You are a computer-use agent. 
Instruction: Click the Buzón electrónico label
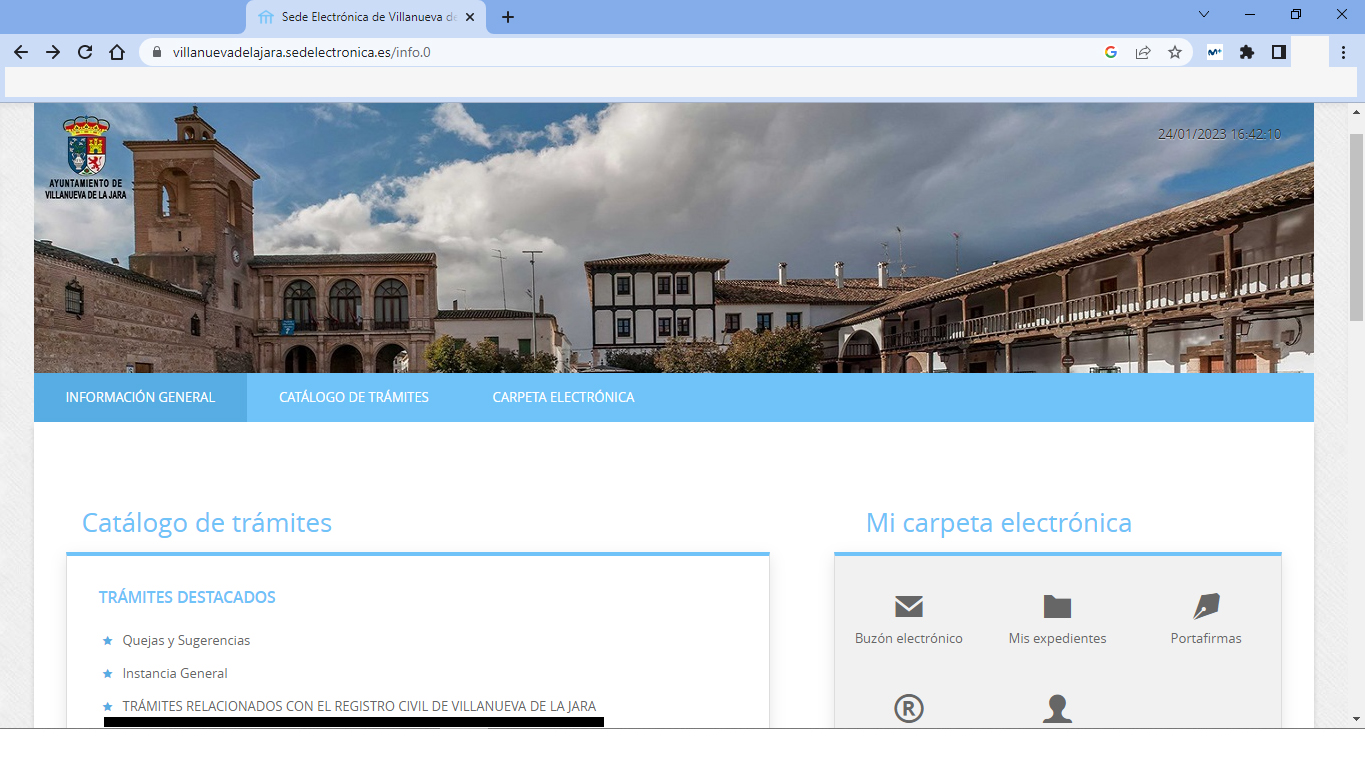[x=909, y=638]
